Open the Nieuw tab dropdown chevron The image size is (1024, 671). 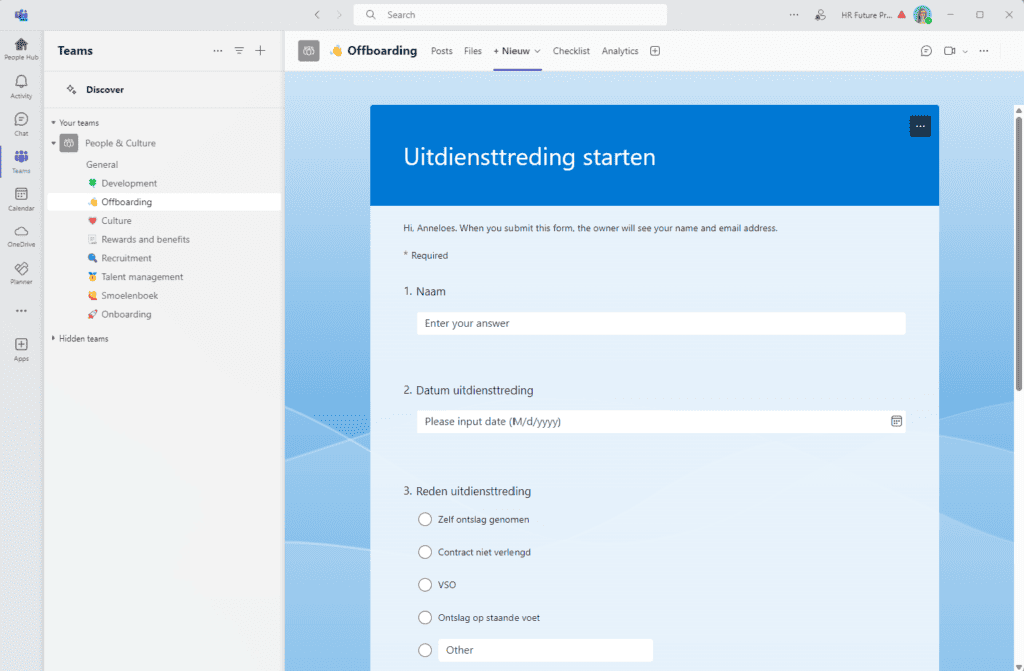tap(537, 51)
